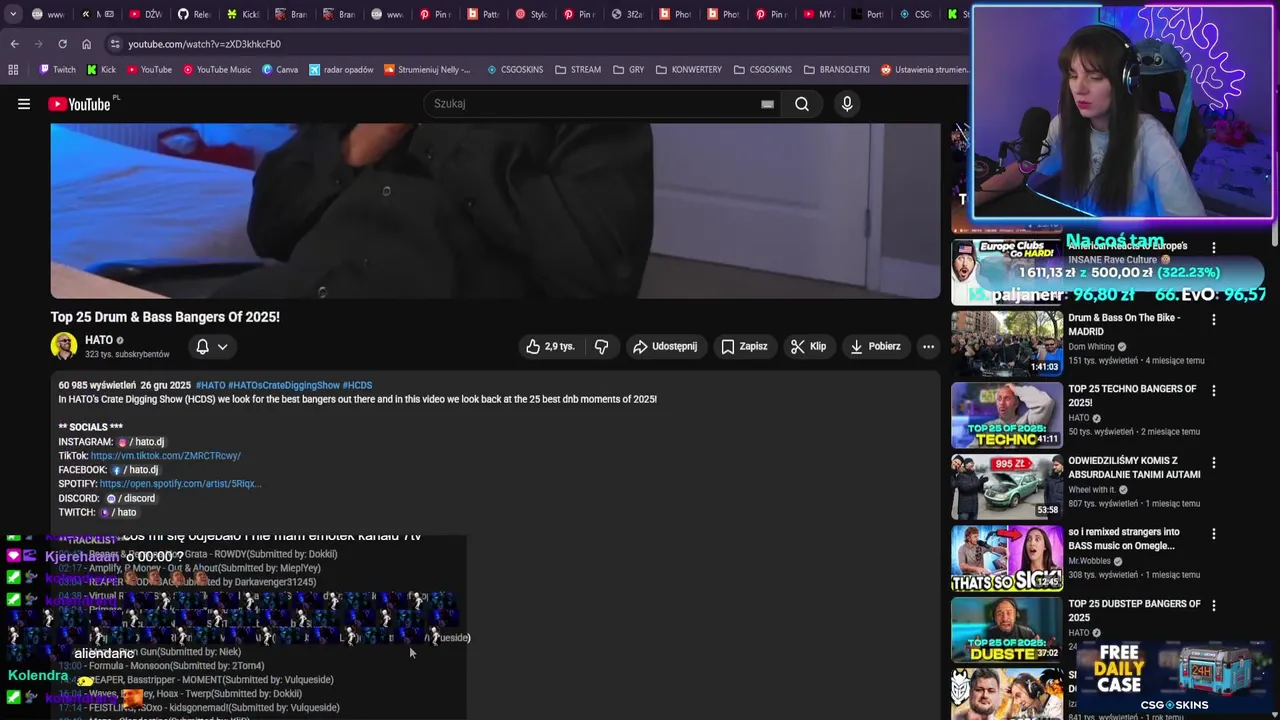Open the Discord link in description
The width and height of the screenshot is (1280, 720).
click(x=131, y=498)
